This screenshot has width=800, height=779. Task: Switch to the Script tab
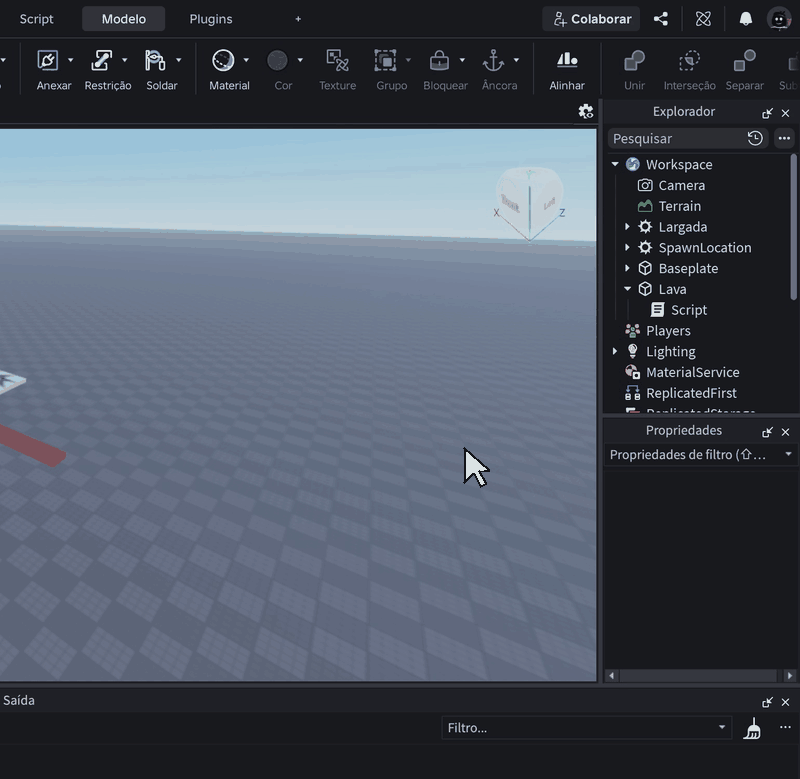(36, 19)
